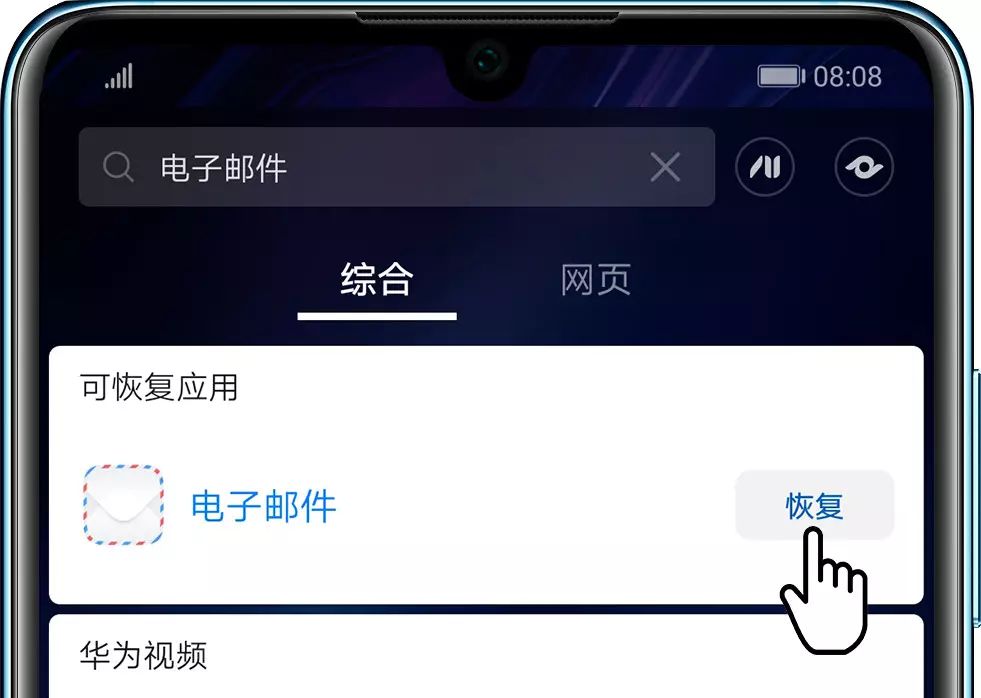
Task: Open the AI voice assistant icon
Action: [765, 167]
